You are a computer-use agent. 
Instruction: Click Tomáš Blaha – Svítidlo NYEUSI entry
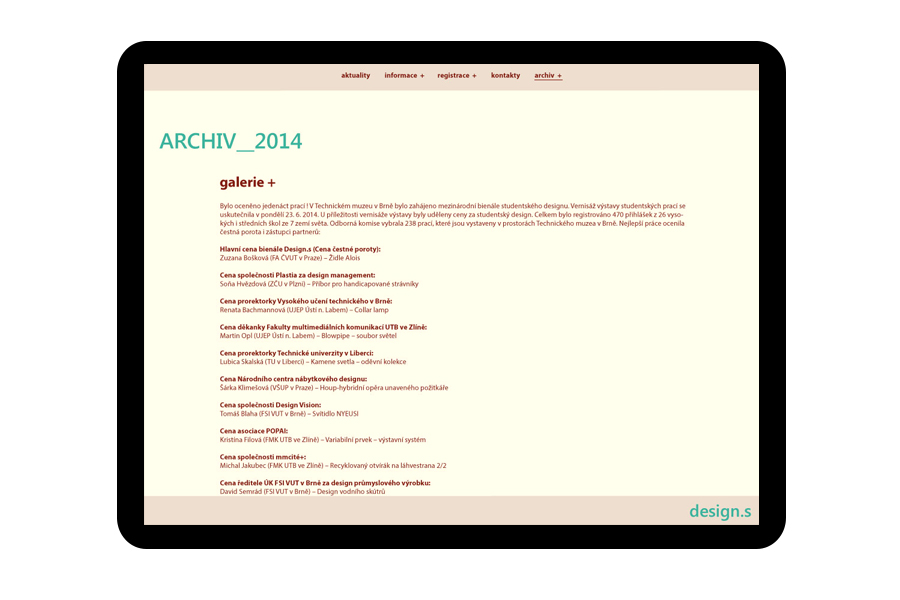pyautogui.click(x=289, y=414)
